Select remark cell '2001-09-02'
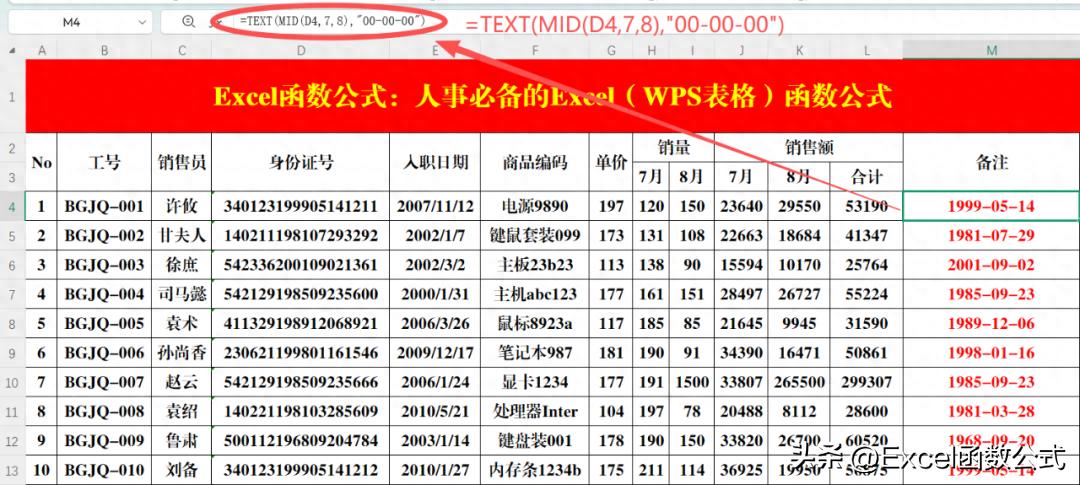 [x=991, y=265]
